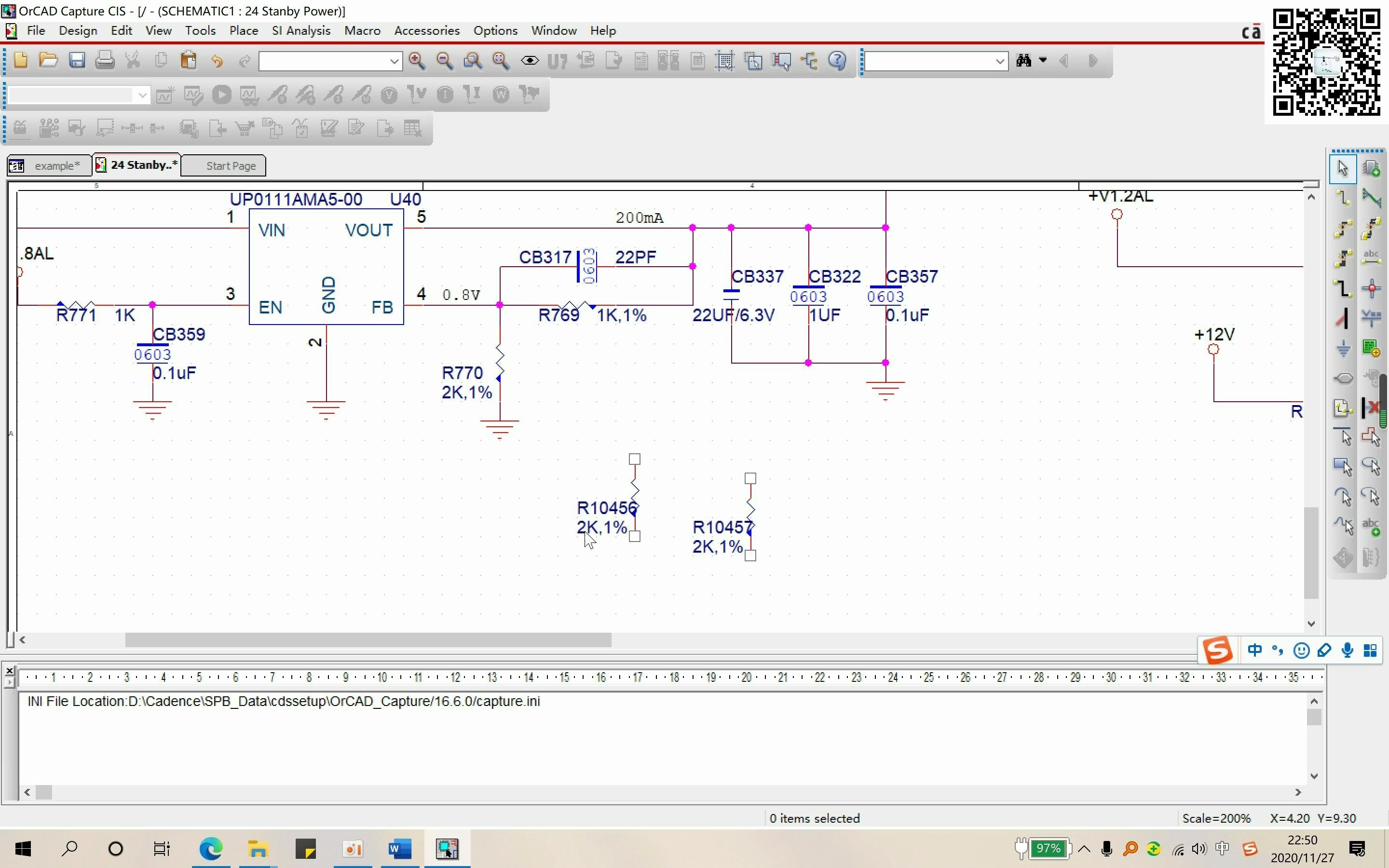Open the Place menu
This screenshot has width=1389, height=868.
244,30
